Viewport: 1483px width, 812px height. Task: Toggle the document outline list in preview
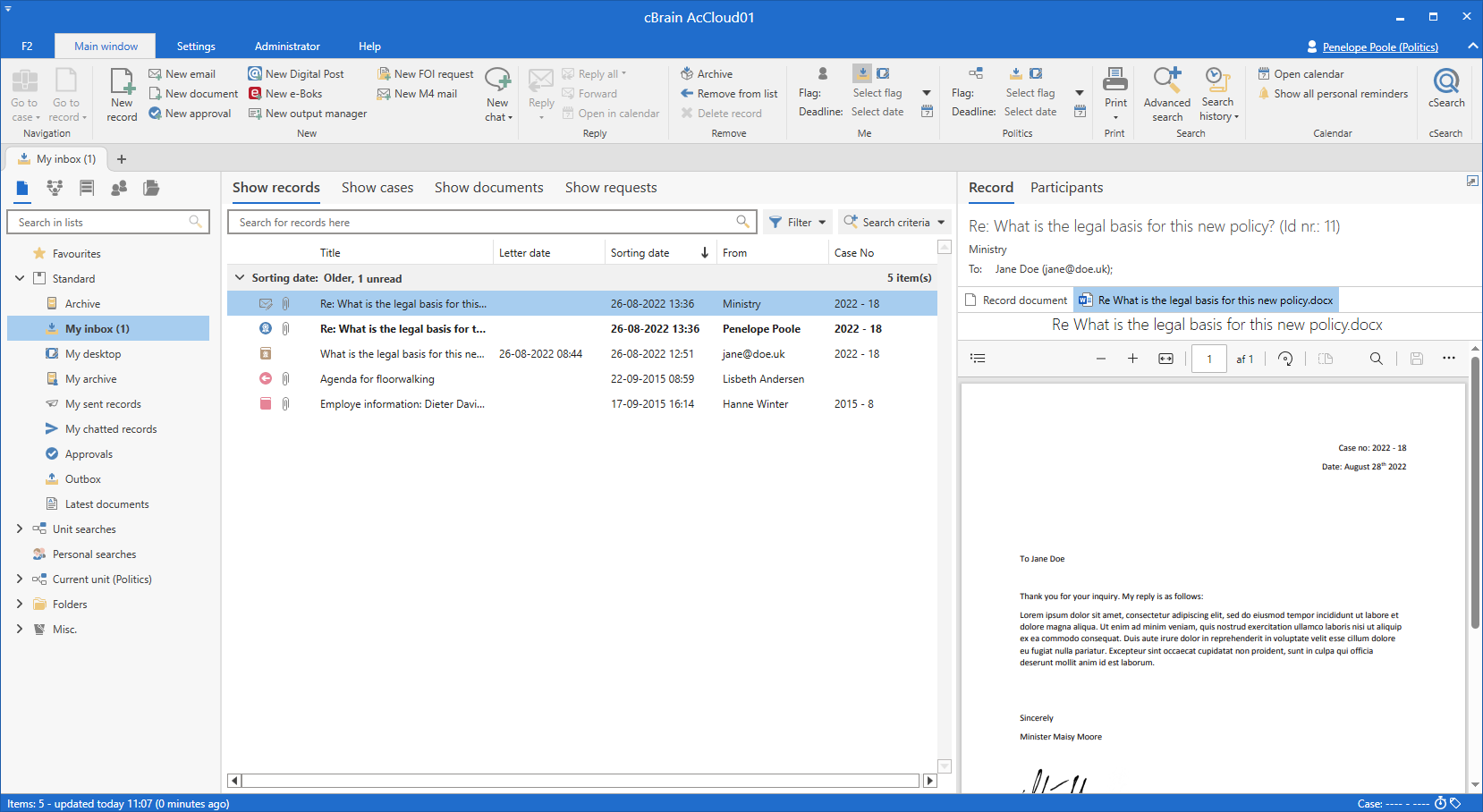(x=978, y=359)
